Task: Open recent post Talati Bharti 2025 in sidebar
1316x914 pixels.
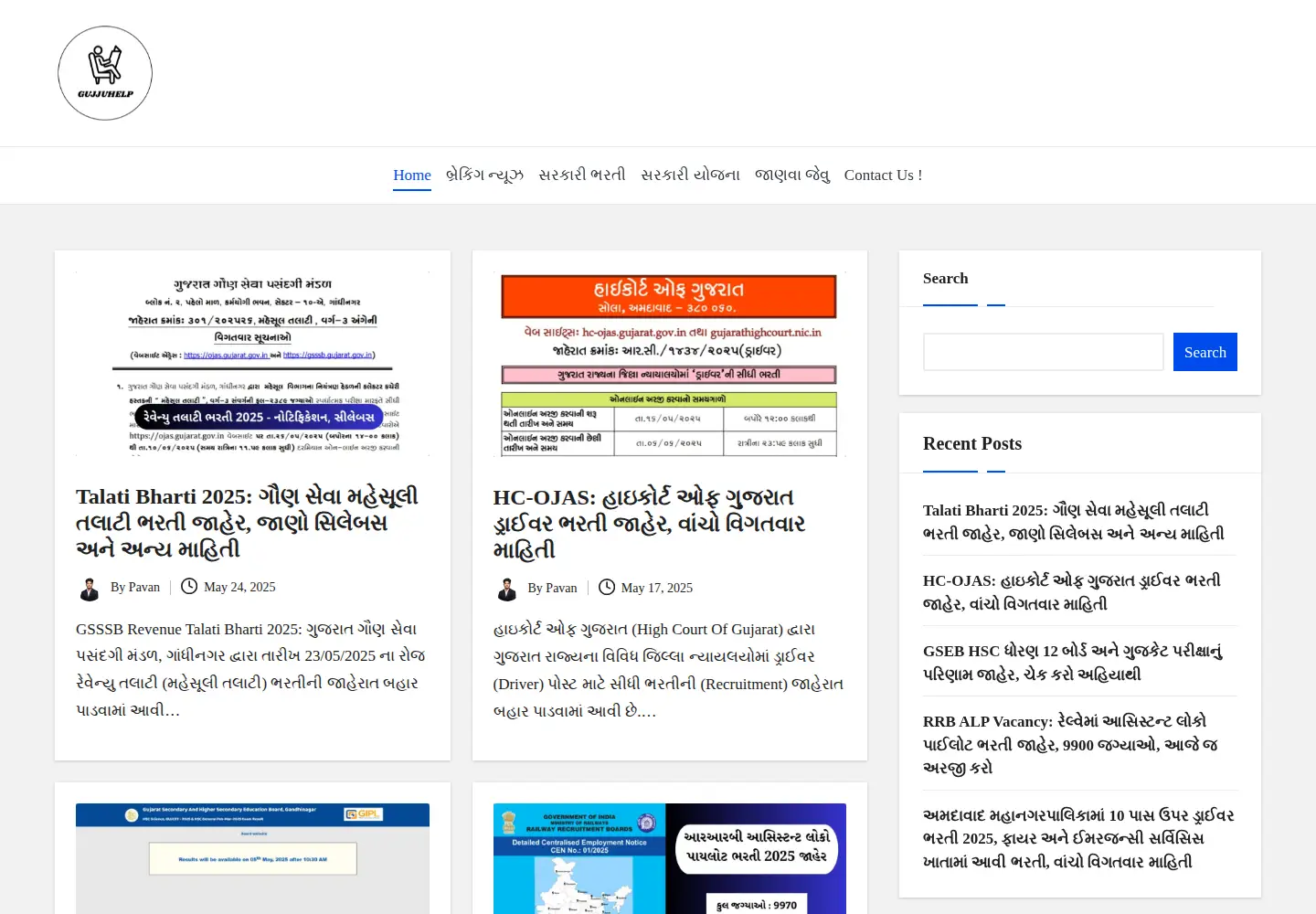Action: click(x=1074, y=522)
